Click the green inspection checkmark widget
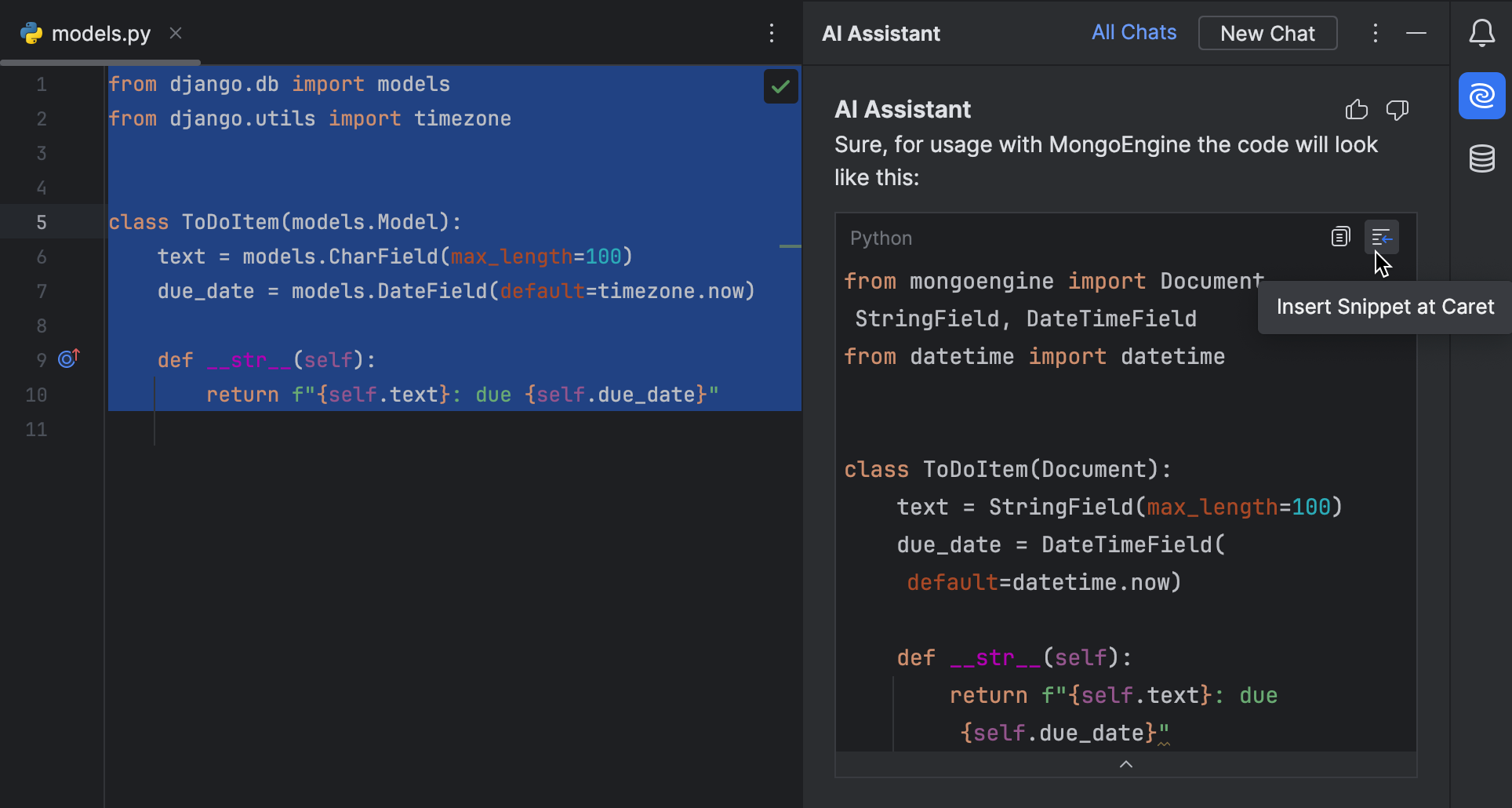 [780, 86]
